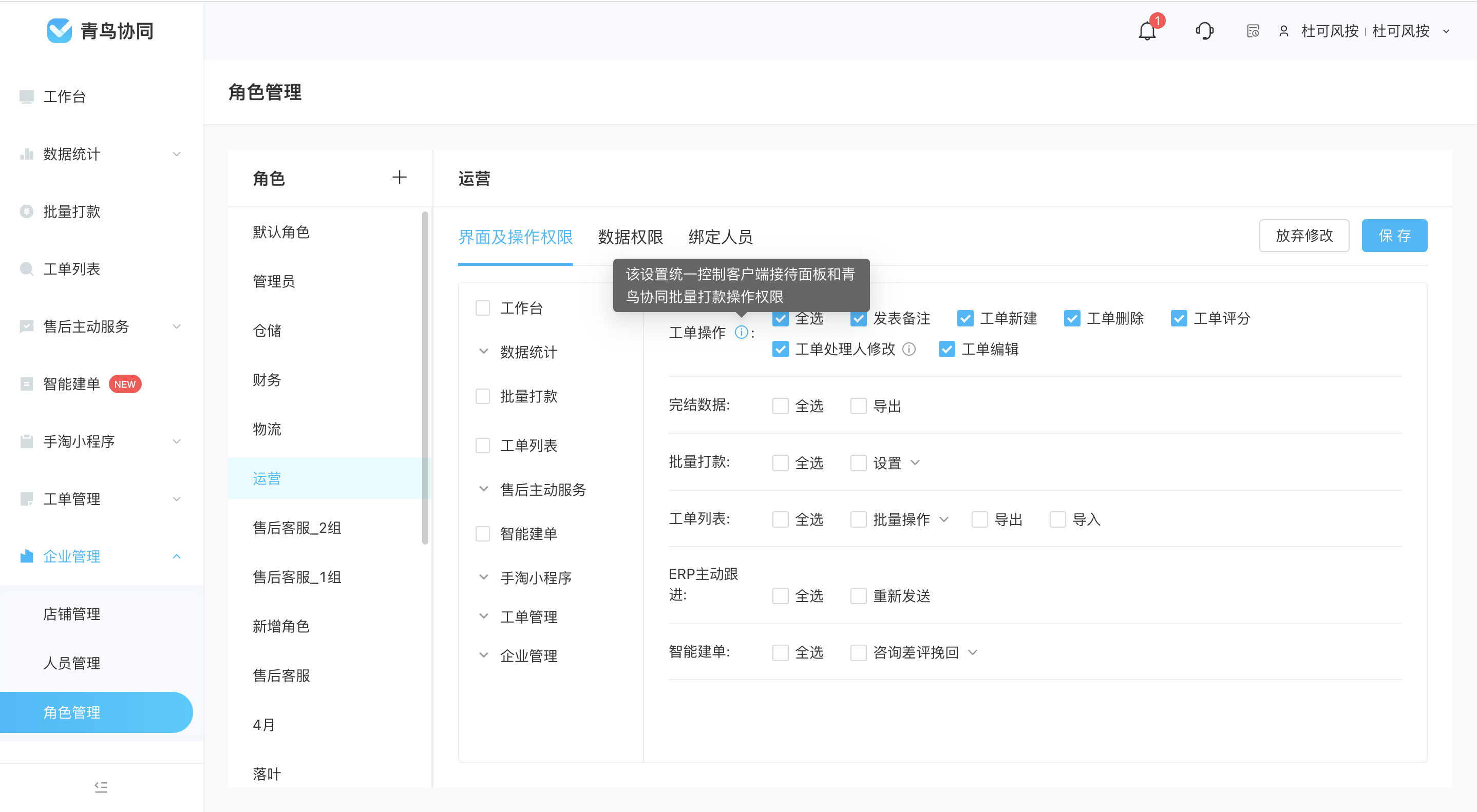Open 人员管理 submenu item
Image resolution: width=1477 pixels, height=812 pixels.
(72, 663)
